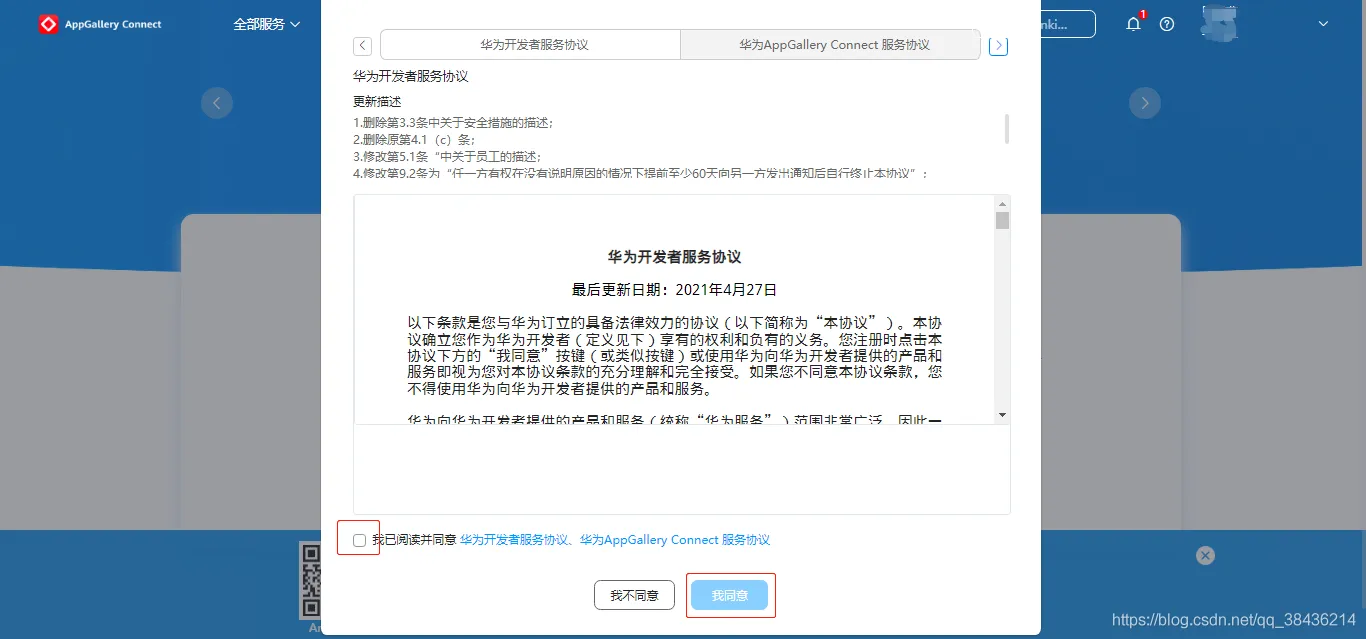Open the 华为开发者服务协议 link
This screenshot has height=639, width=1366.
514,540
